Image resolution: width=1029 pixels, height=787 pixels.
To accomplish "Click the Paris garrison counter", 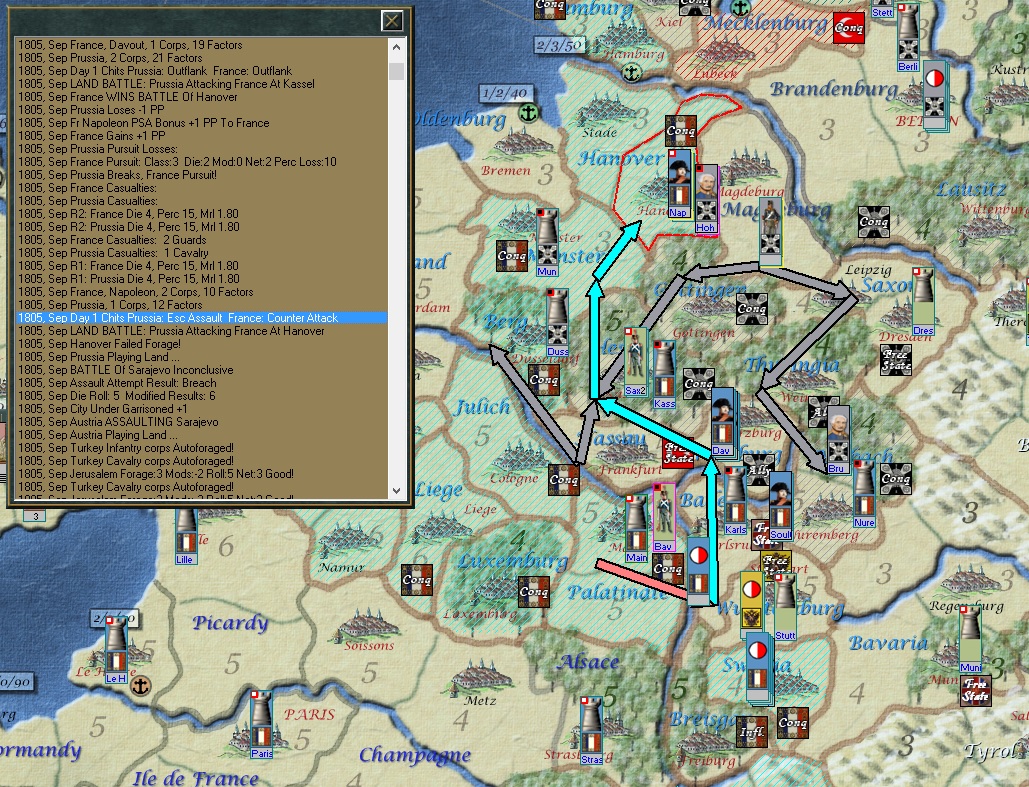I will pyautogui.click(x=261, y=725).
